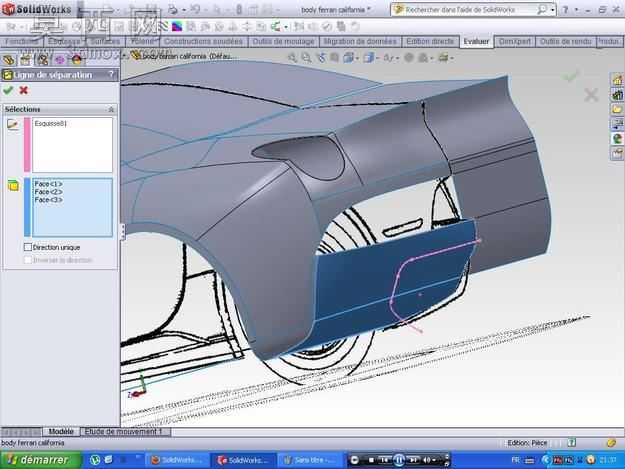Click the greyed Inverser la direction checkbox

tap(28, 260)
